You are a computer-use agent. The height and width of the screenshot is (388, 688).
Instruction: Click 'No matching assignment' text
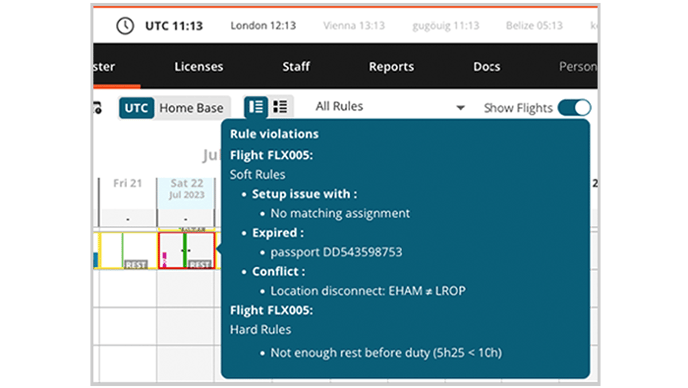pyautogui.click(x=340, y=213)
